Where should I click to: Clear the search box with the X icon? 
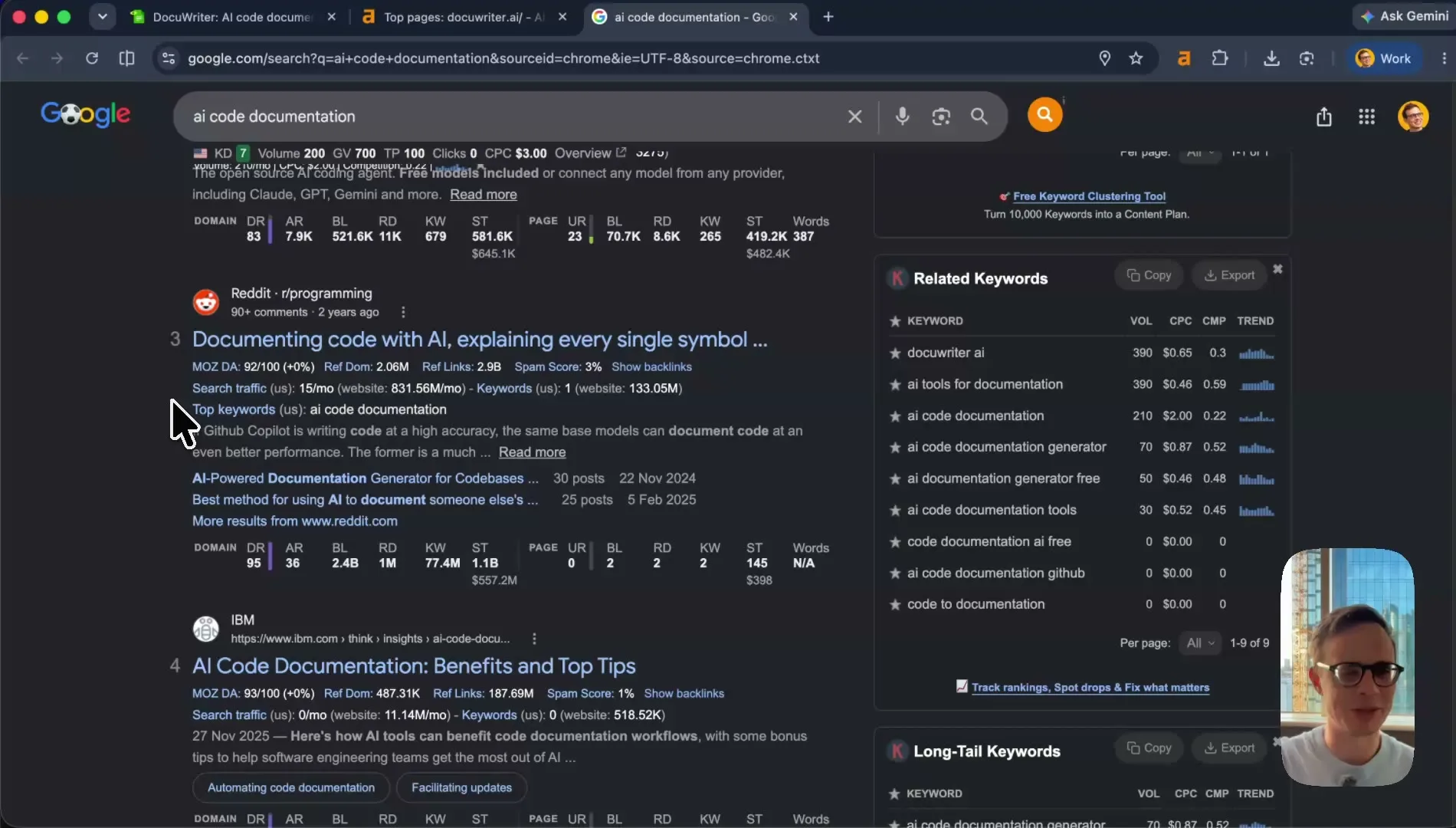(854, 116)
